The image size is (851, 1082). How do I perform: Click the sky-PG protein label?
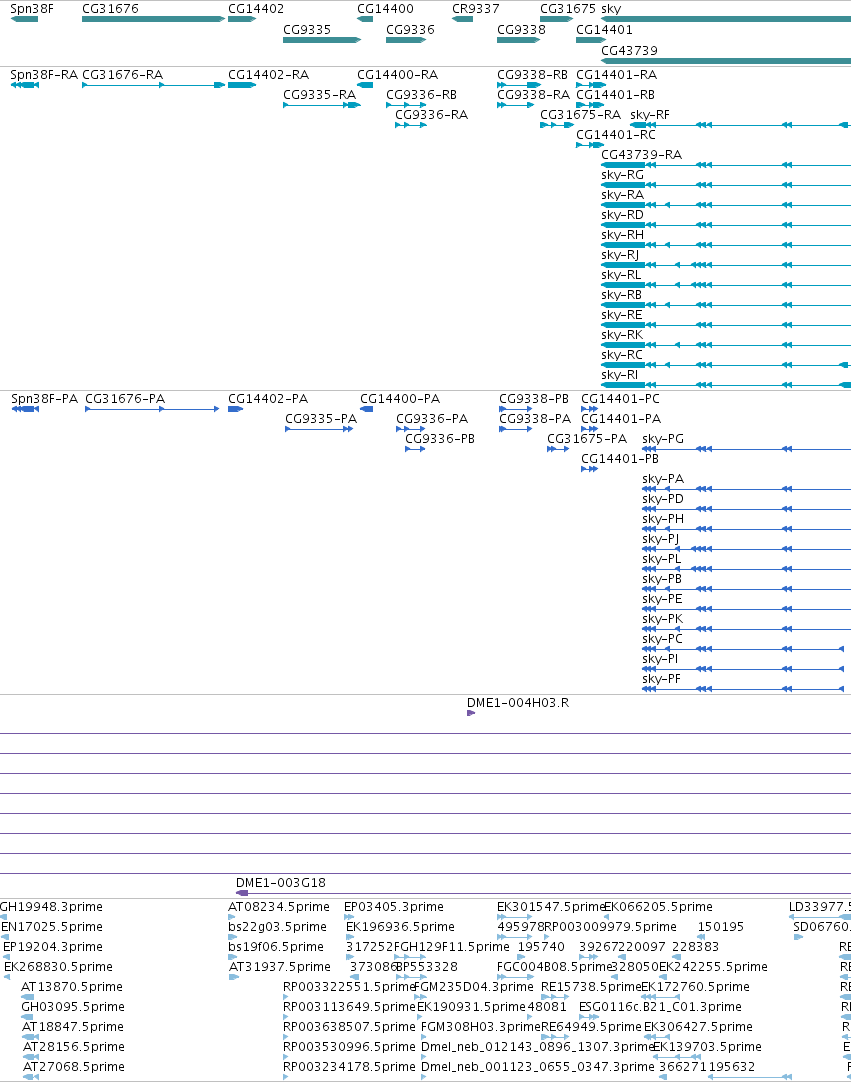tap(663, 439)
